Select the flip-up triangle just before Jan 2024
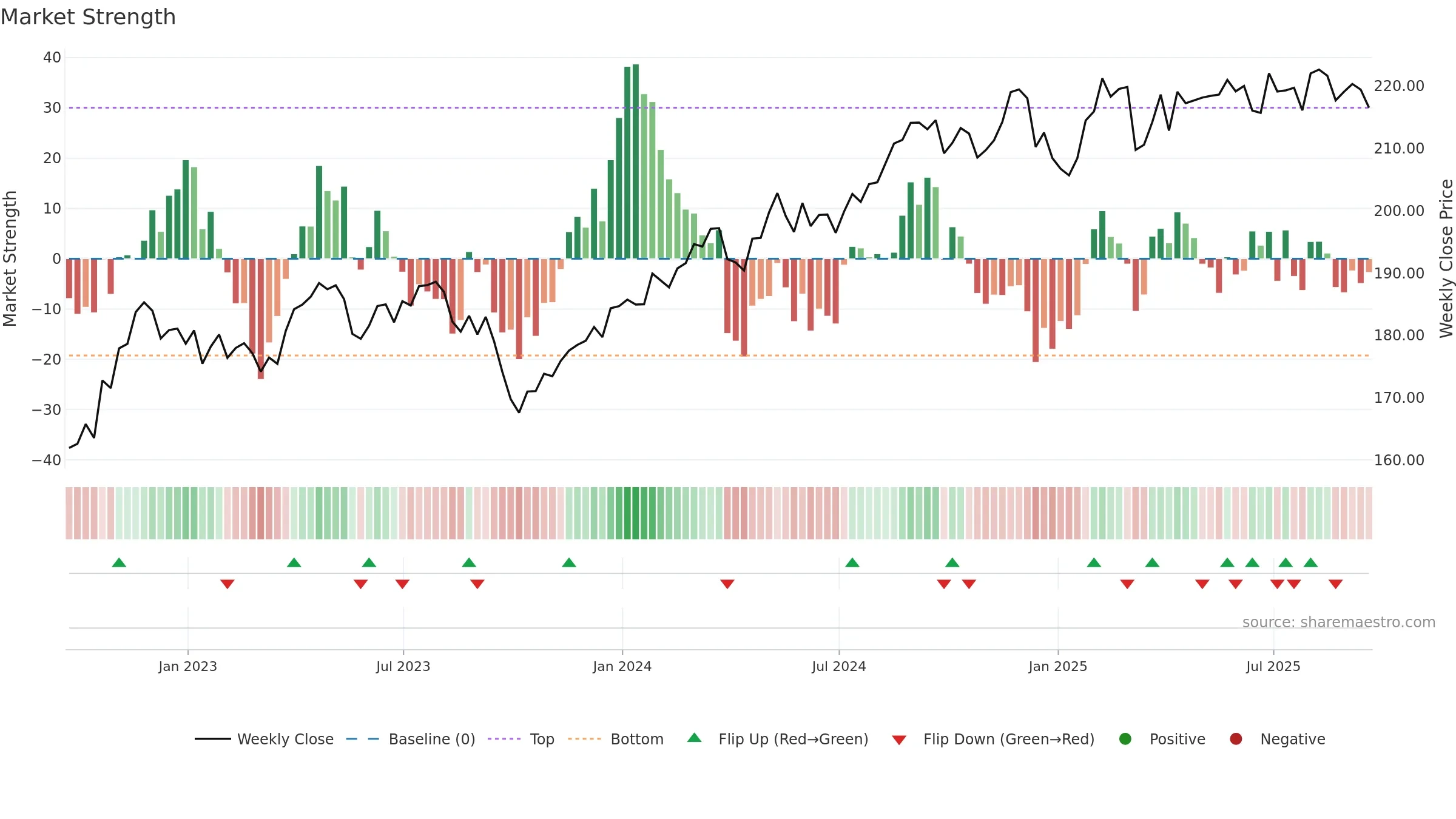Screen dimensions: 1456x819 pyautogui.click(x=569, y=562)
